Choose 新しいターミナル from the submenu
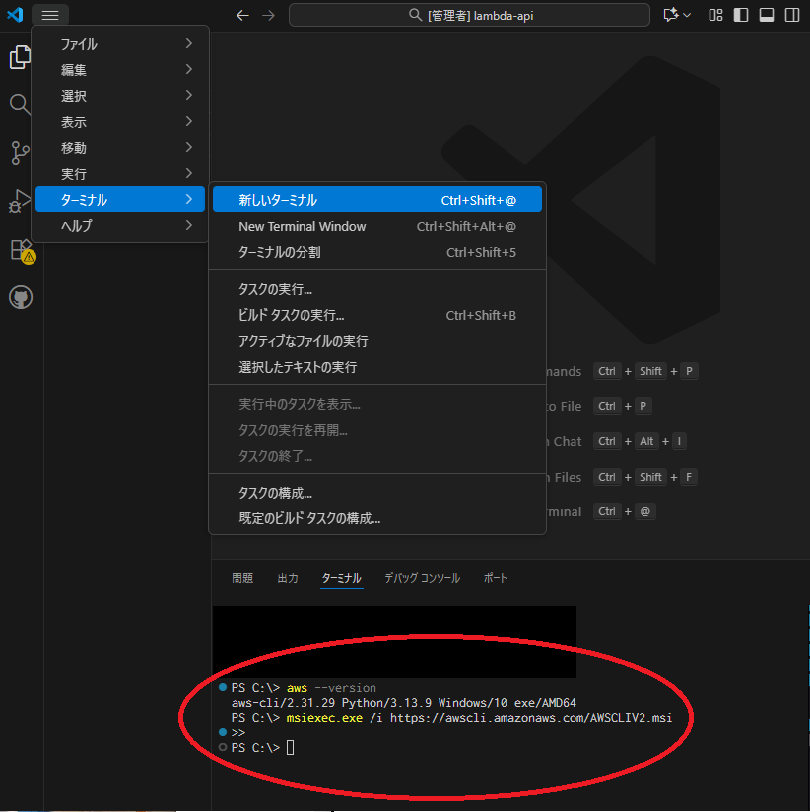 coord(377,200)
